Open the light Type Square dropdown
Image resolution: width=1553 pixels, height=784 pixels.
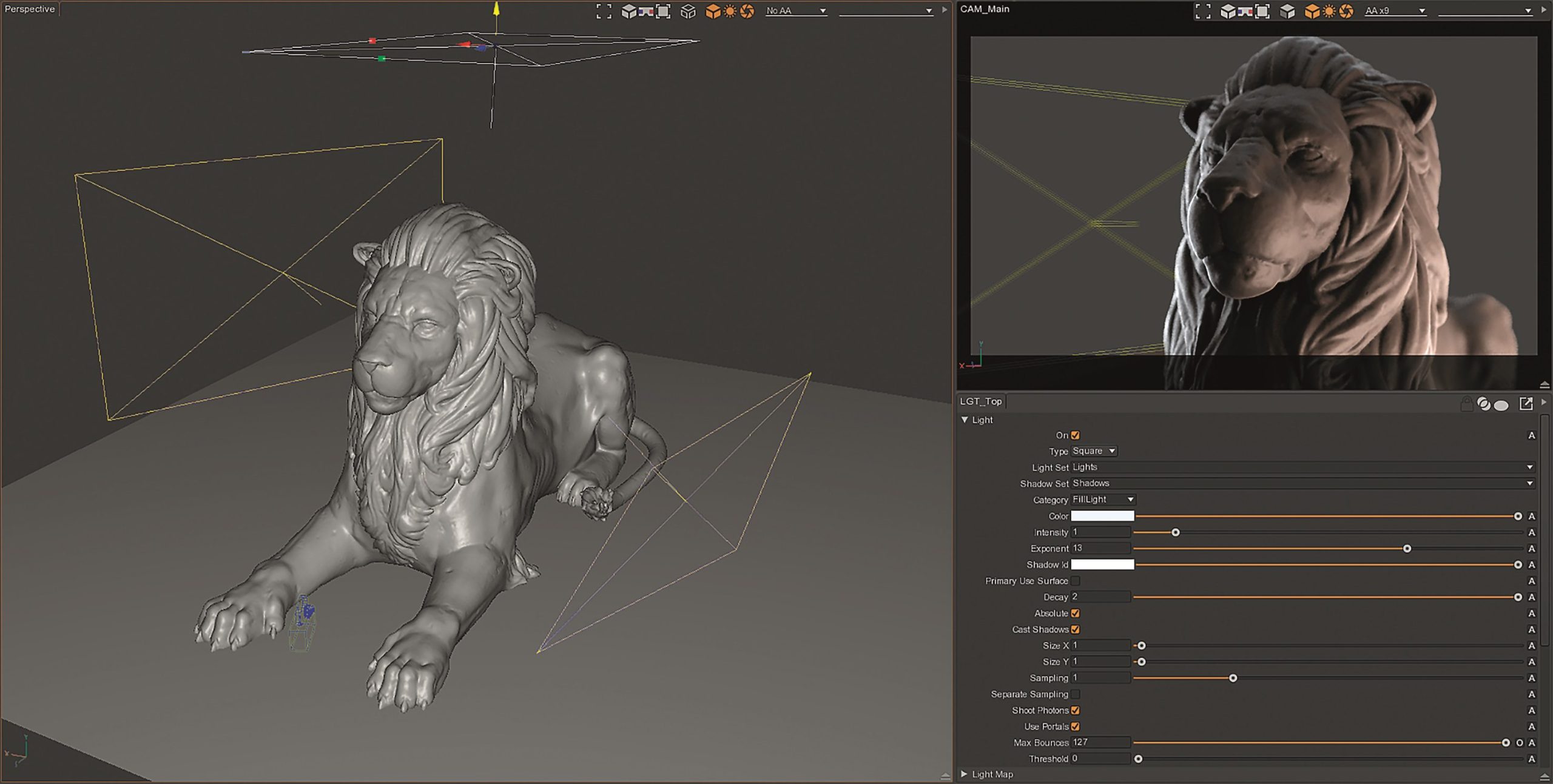[1094, 451]
